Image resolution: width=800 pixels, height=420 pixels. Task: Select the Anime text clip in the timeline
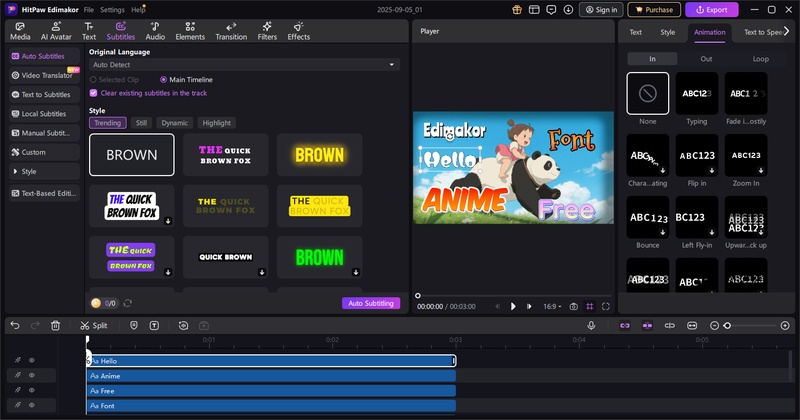click(271, 376)
